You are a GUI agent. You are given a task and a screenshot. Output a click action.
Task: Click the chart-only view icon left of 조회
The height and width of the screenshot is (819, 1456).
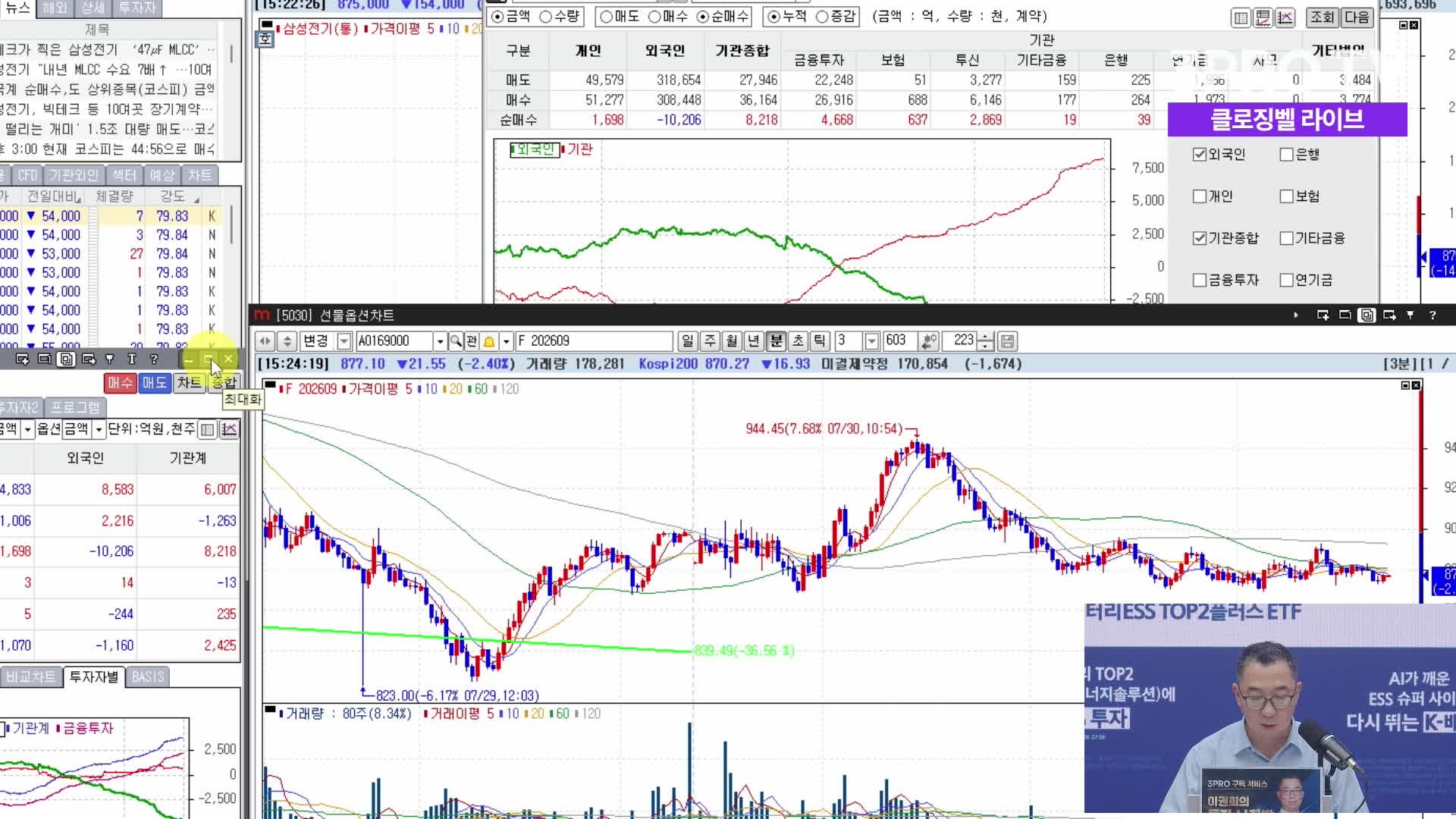click(1285, 17)
